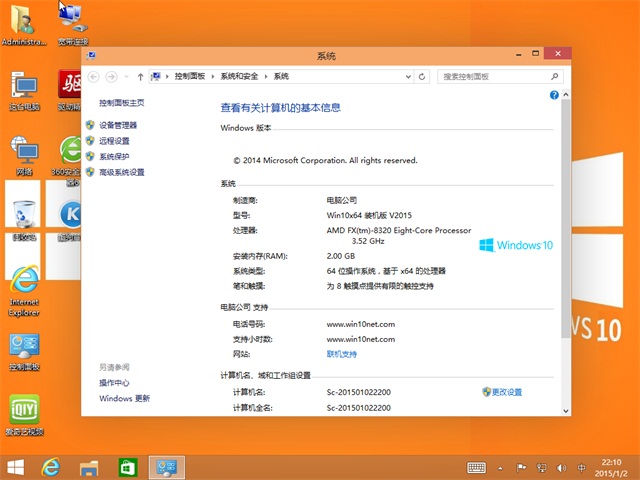Click in 搜索控制面板 search box
Image resolution: width=640 pixels, height=480 pixels.
[490, 76]
